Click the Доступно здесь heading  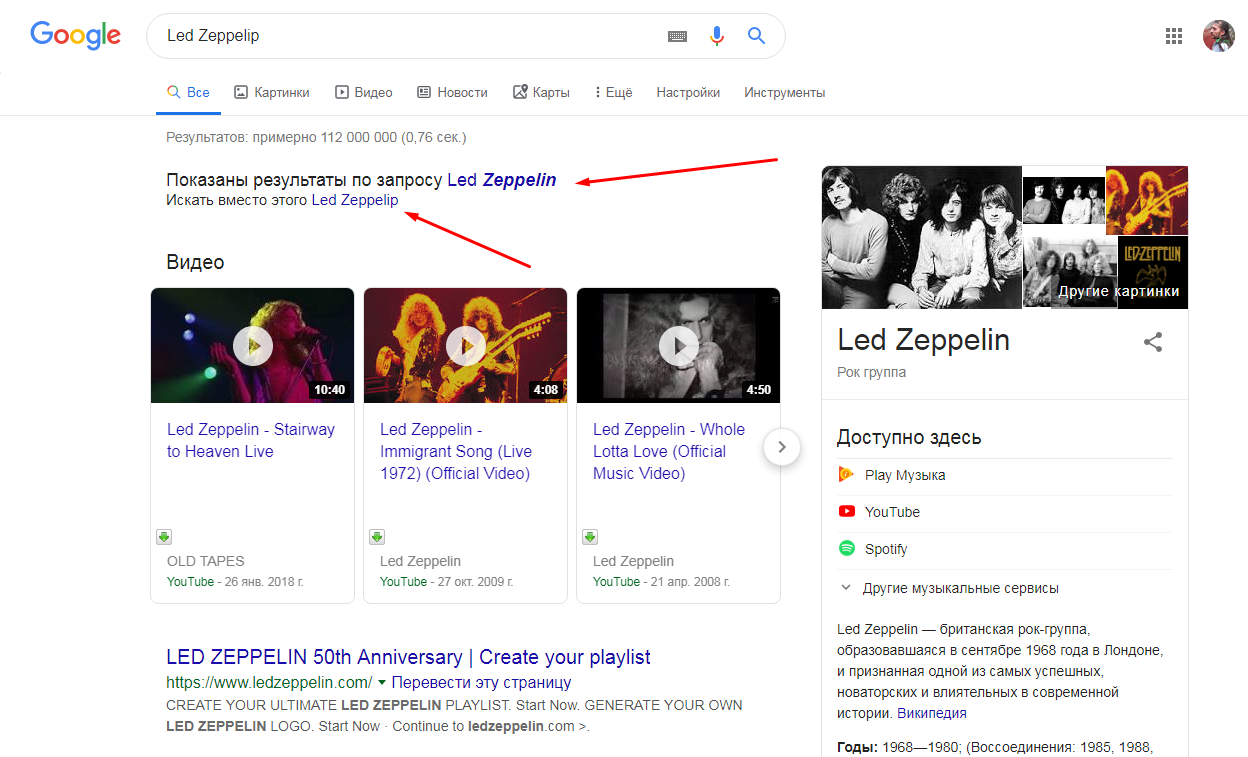coord(909,437)
